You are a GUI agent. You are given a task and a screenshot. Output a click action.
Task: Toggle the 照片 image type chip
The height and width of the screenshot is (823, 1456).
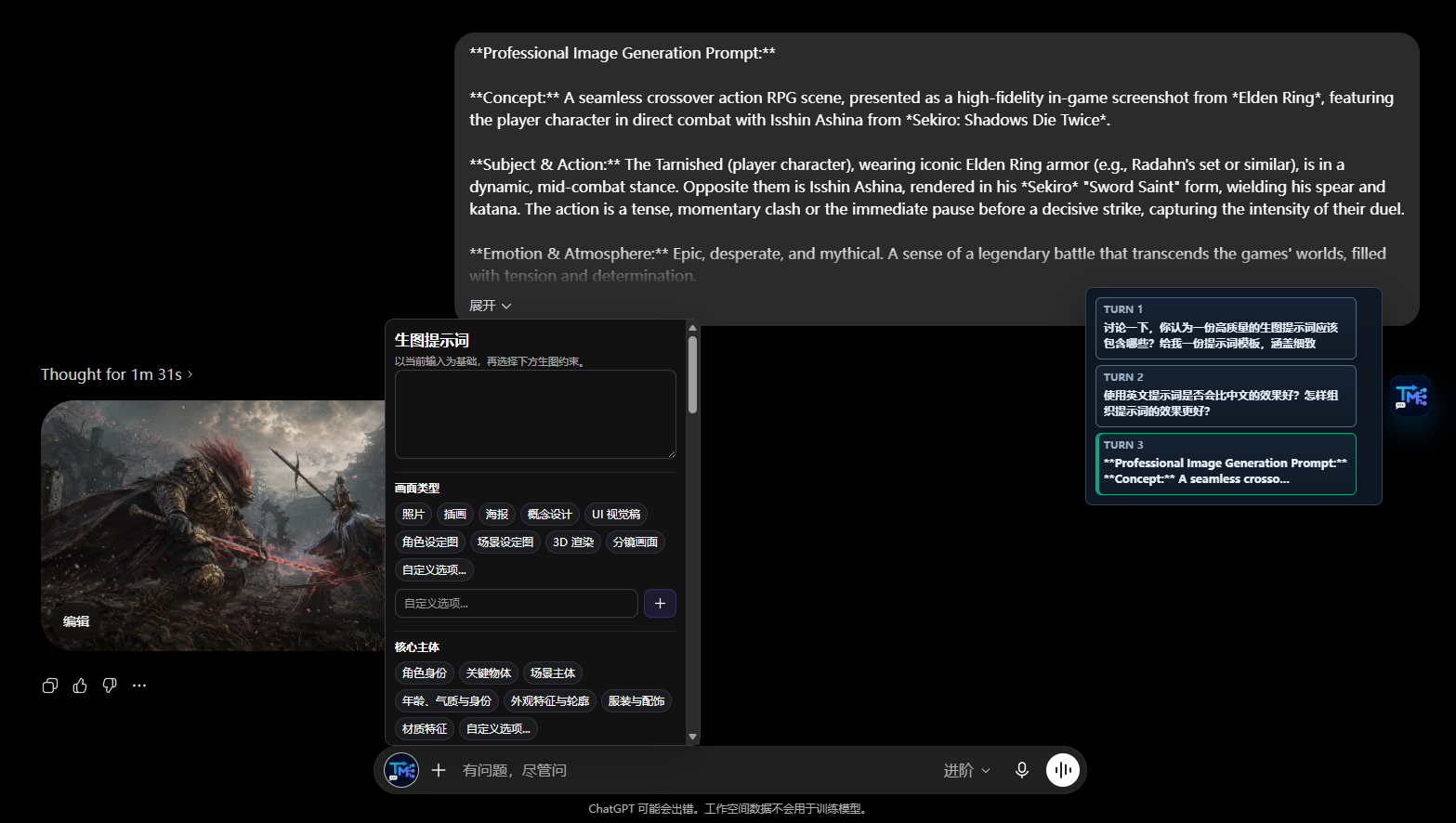click(413, 515)
